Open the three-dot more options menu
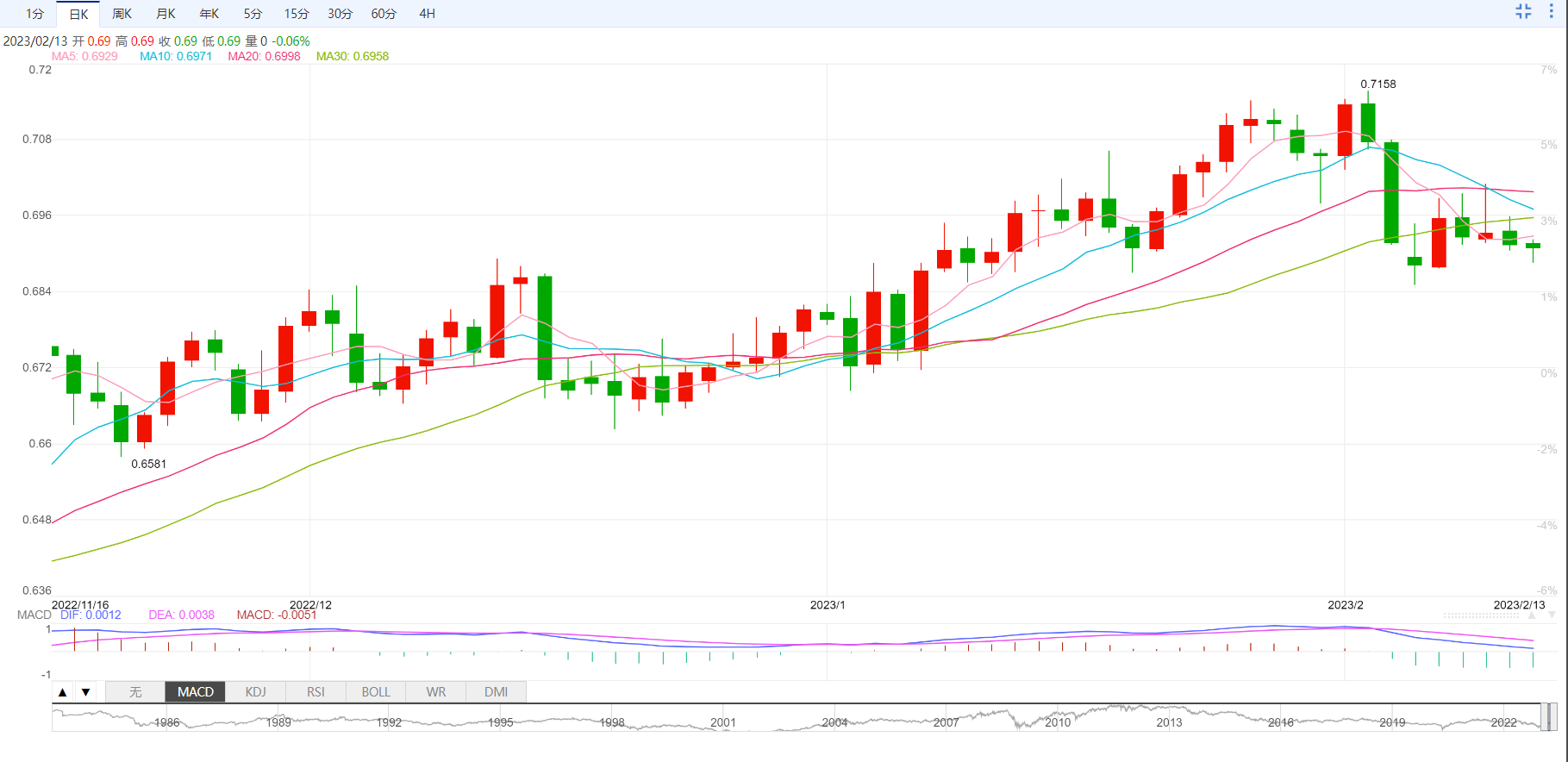This screenshot has width=1568, height=762. point(1551,11)
